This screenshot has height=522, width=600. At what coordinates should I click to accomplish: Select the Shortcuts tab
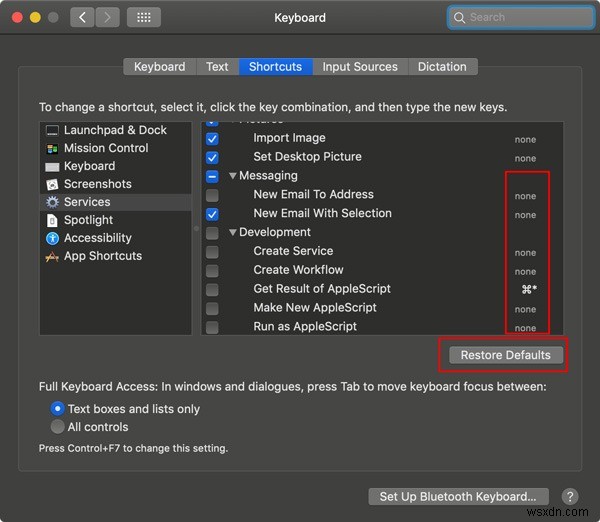point(276,67)
